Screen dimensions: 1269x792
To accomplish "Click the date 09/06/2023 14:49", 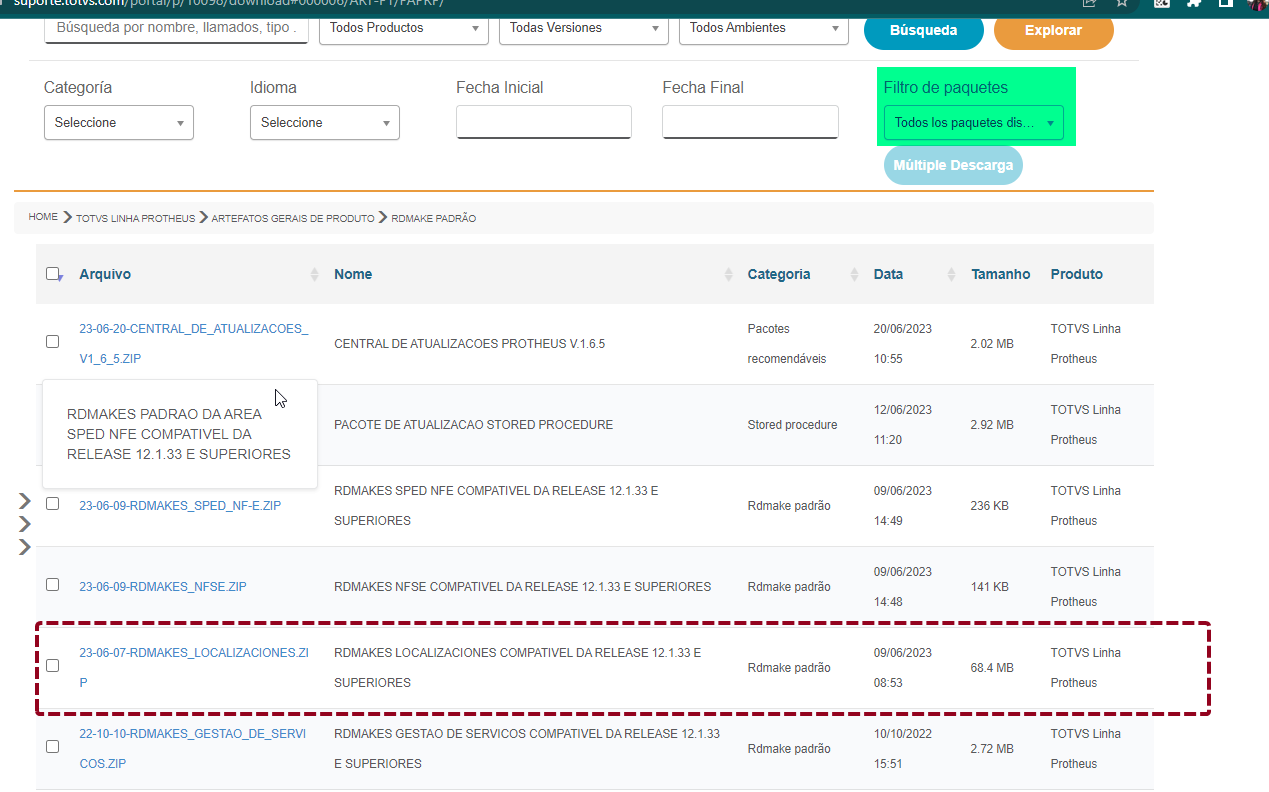I will (x=902, y=505).
